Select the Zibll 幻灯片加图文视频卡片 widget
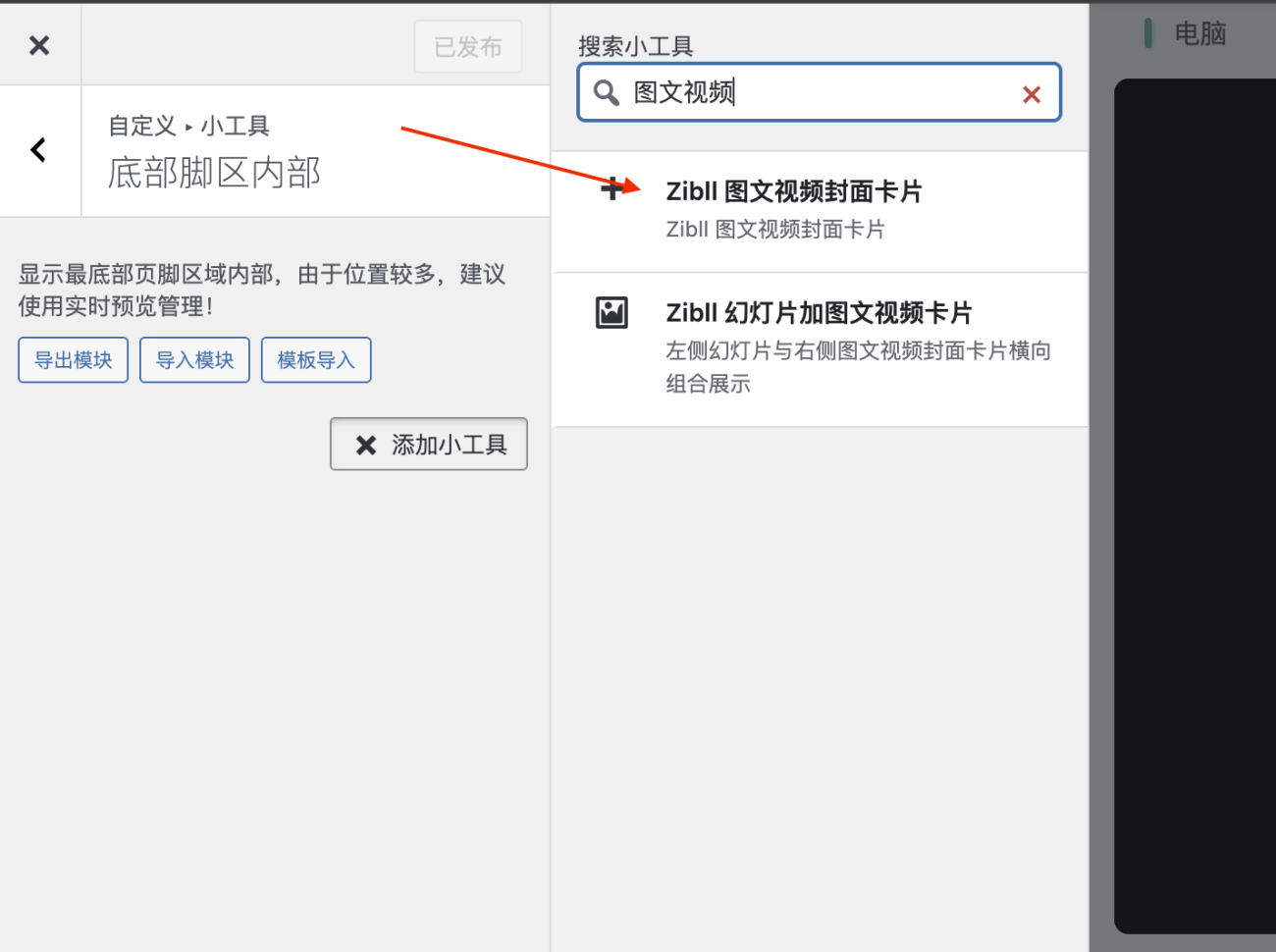Screen dimensions: 1276x952 (x=821, y=349)
